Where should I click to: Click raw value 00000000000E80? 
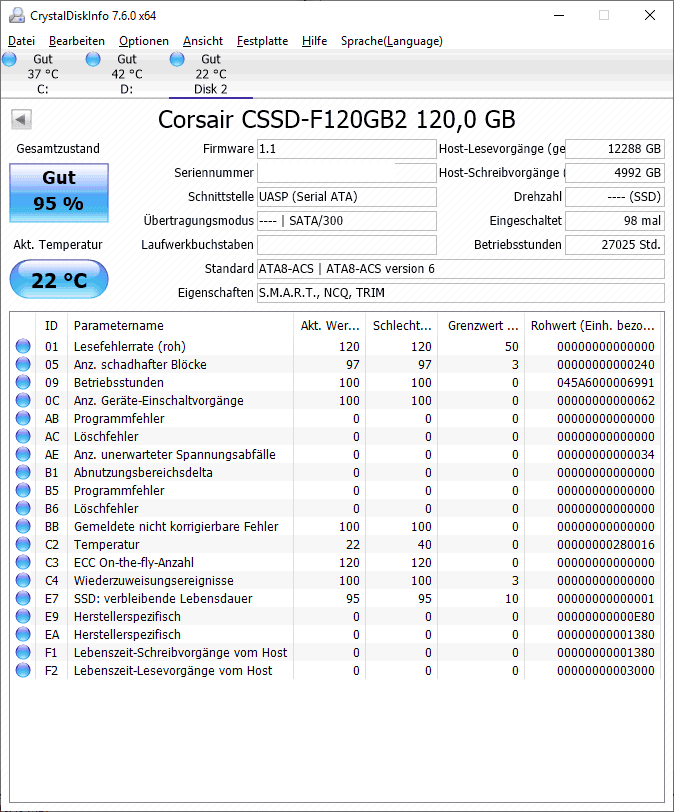(606, 617)
